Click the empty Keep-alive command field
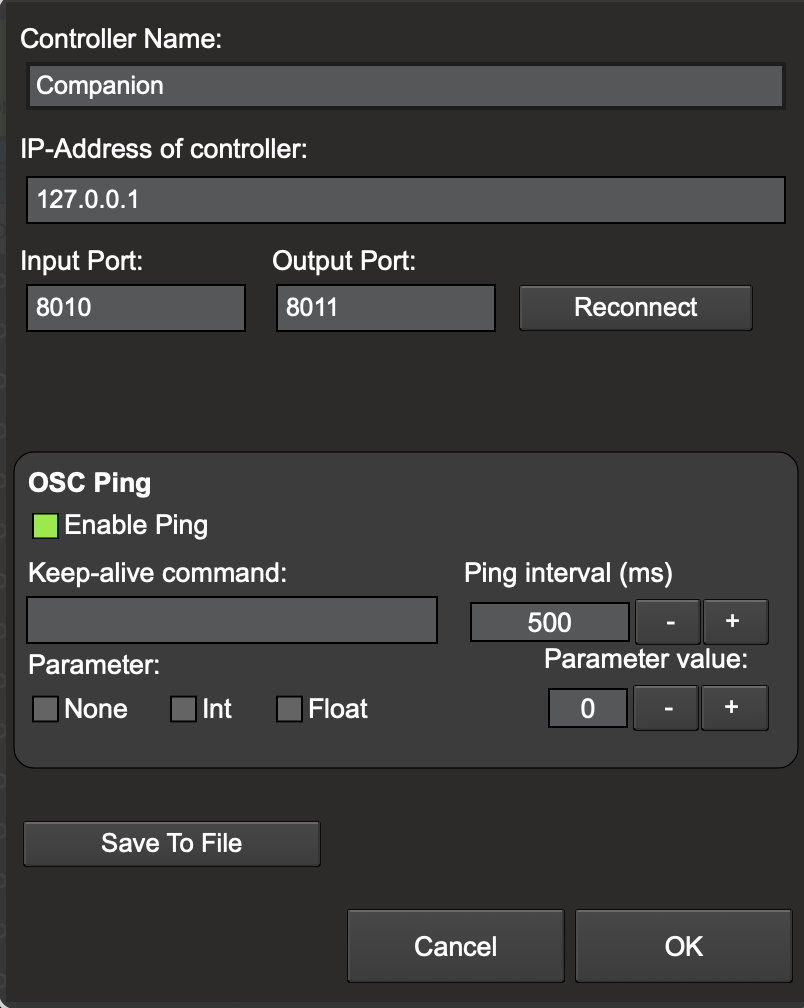The height and width of the screenshot is (1008, 804). 232,620
